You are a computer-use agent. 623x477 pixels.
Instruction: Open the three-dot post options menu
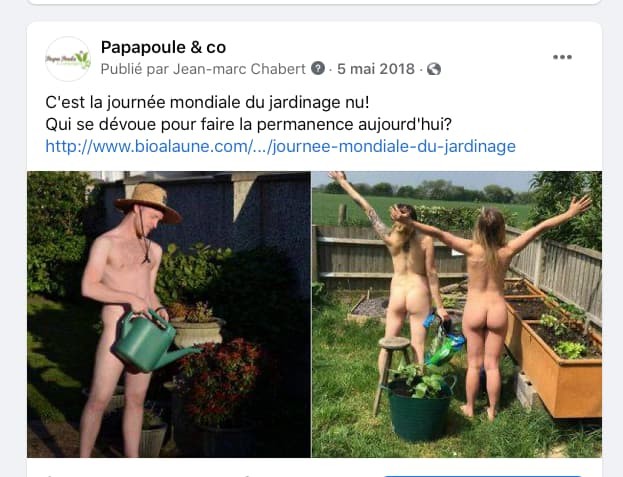point(562,57)
